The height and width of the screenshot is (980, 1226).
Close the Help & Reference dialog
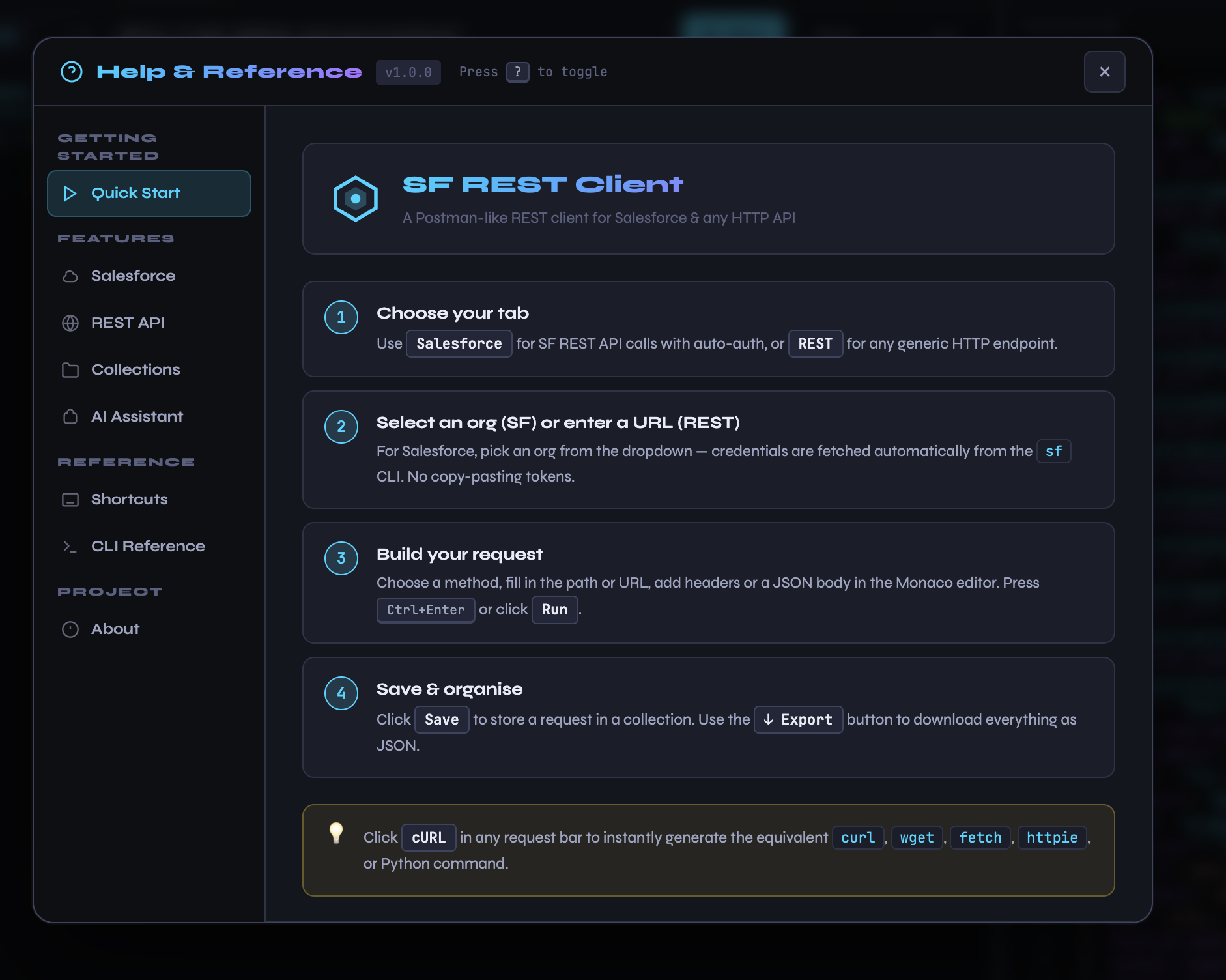coord(1104,72)
